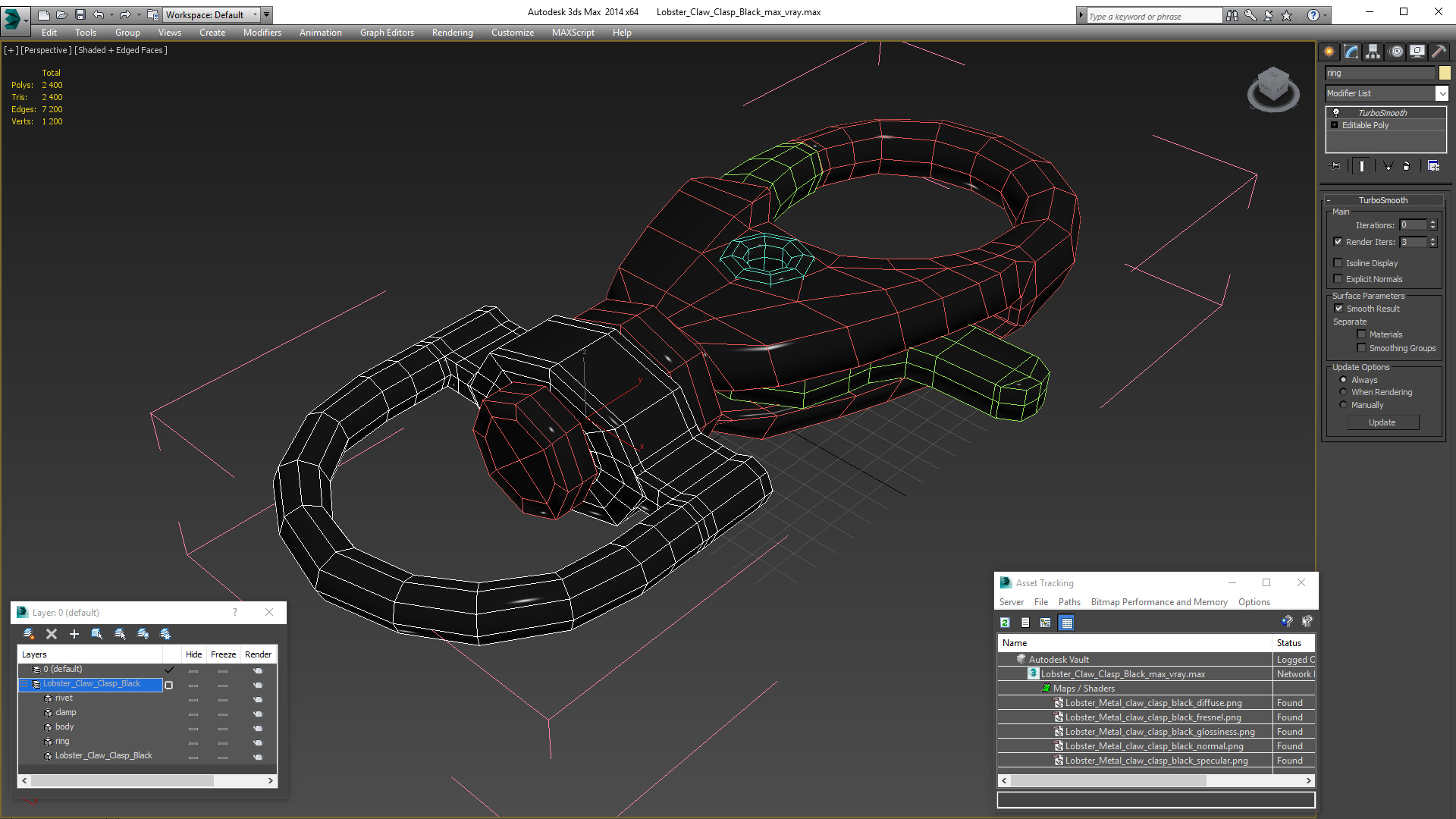The height and width of the screenshot is (819, 1456).
Task: Select the Editable Poly modifier icon
Action: coord(1333,125)
